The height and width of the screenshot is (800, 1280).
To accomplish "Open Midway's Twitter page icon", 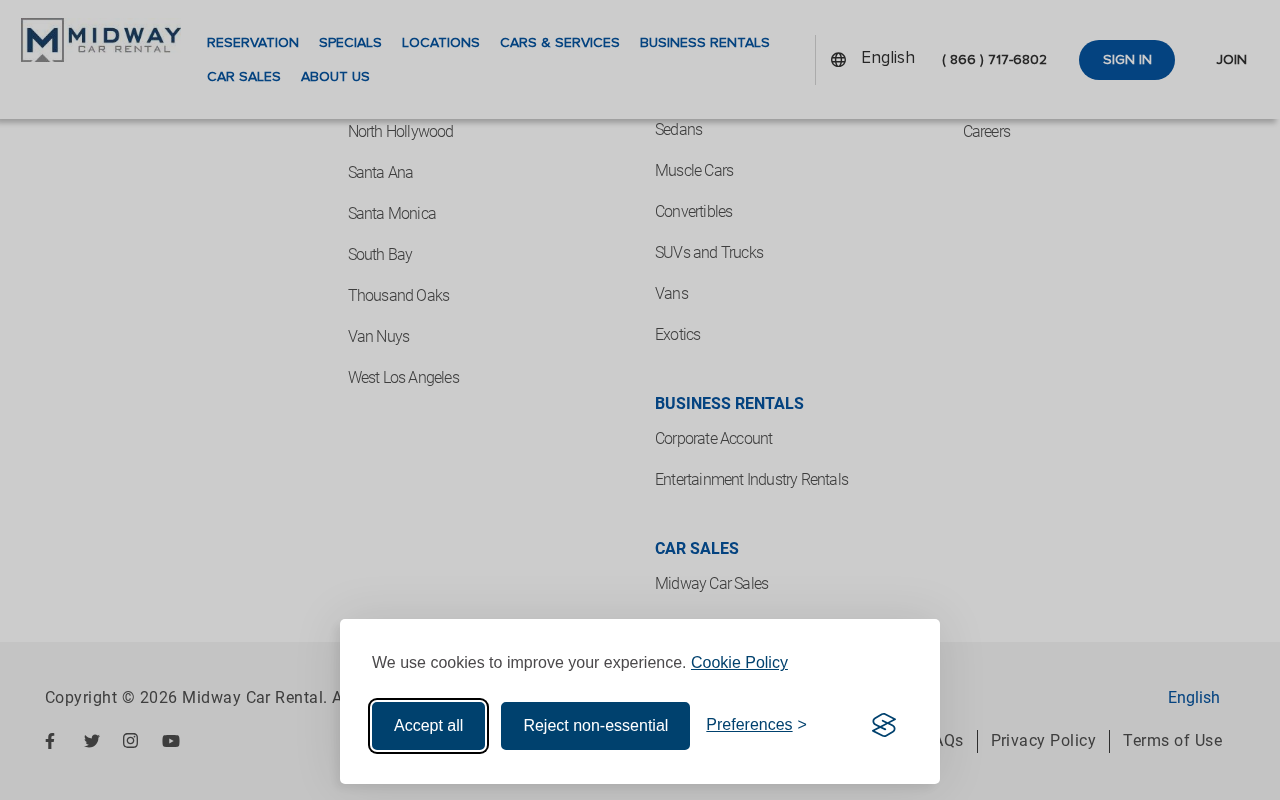I will [x=92, y=741].
